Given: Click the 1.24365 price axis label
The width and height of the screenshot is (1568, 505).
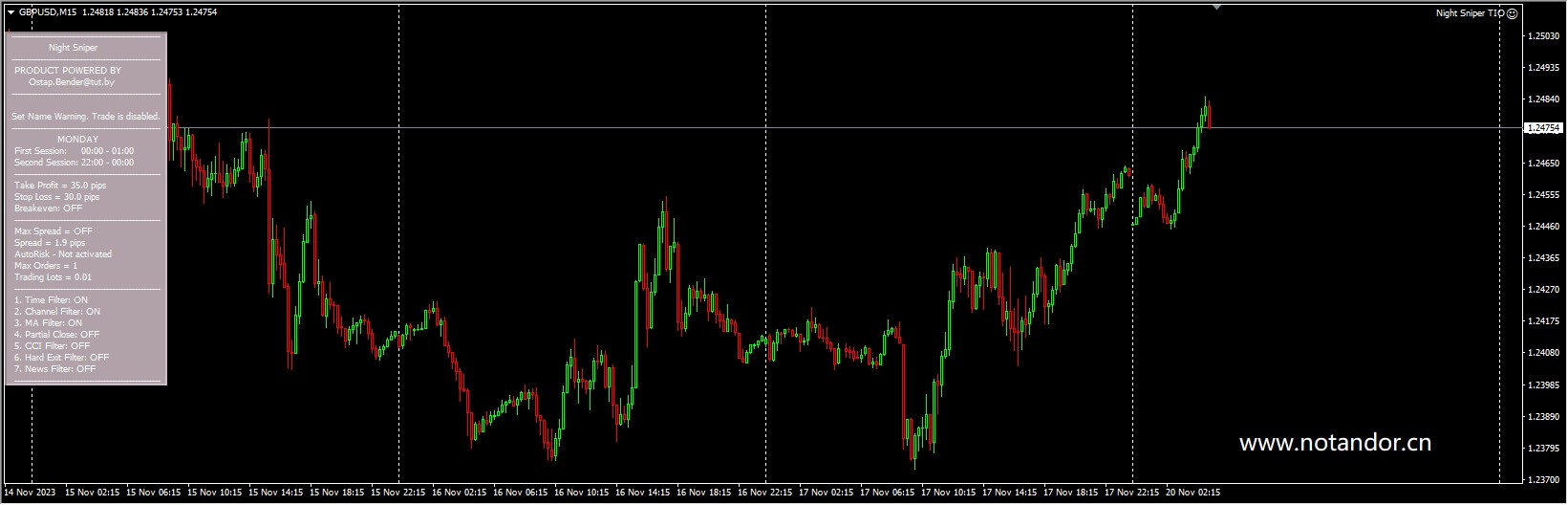Looking at the screenshot, I should point(1544,258).
